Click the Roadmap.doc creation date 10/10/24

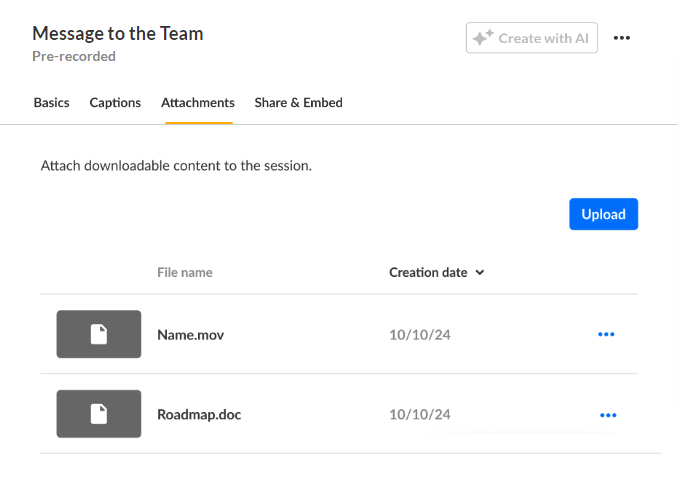(x=419, y=414)
